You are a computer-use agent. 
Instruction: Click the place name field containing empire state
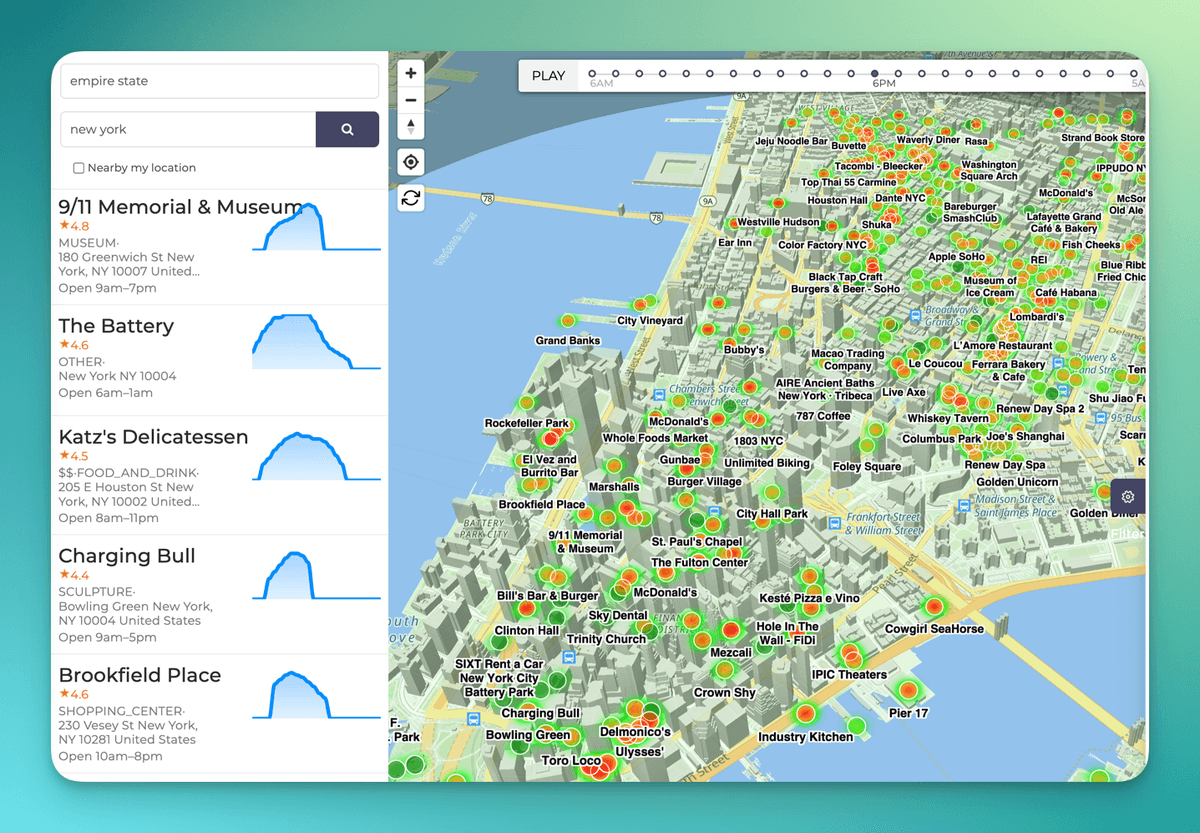pos(219,81)
